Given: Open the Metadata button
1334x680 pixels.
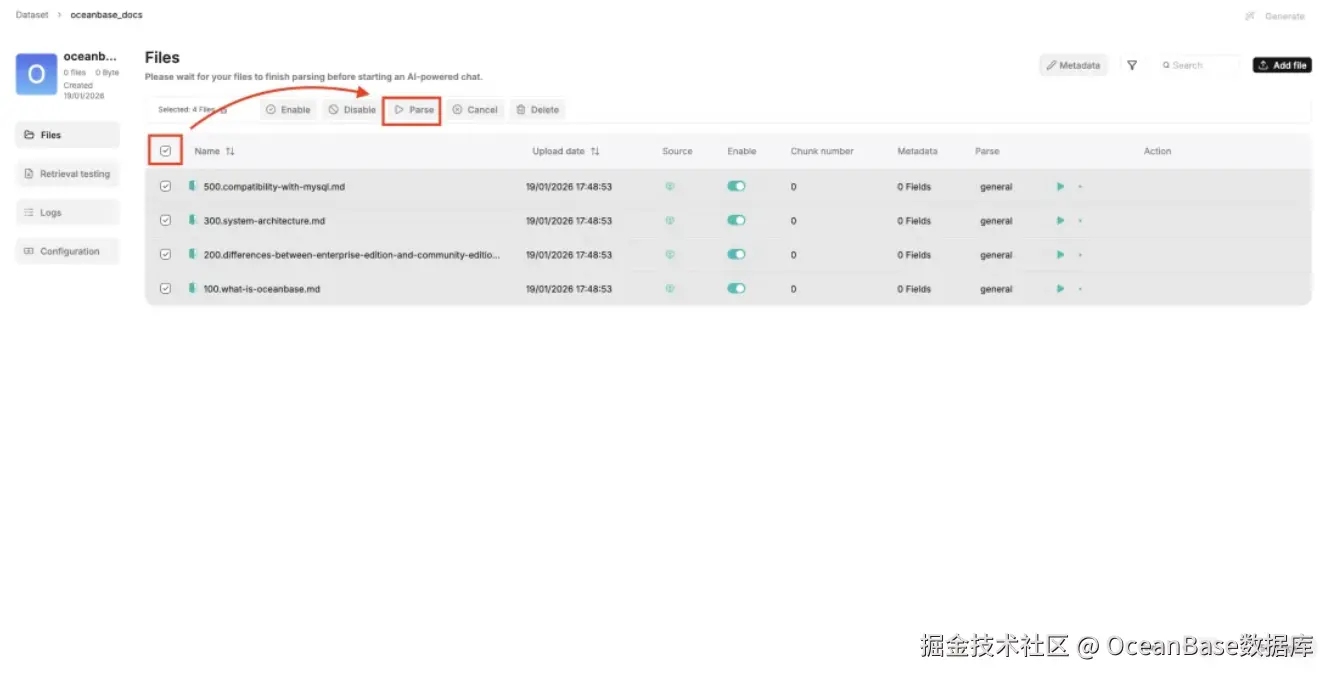Looking at the screenshot, I should click(x=1073, y=65).
